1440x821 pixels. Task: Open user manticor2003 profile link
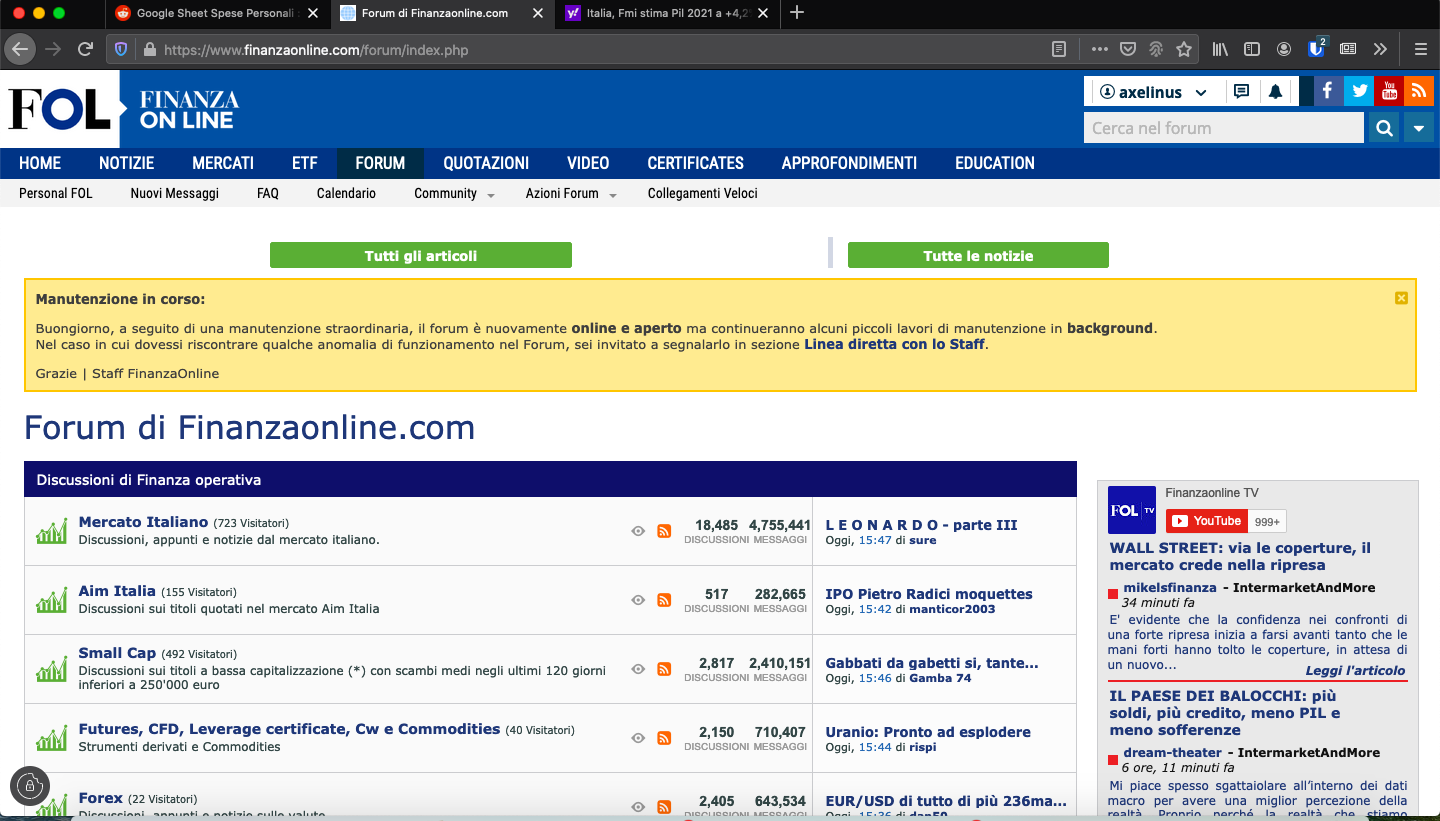click(x=952, y=609)
